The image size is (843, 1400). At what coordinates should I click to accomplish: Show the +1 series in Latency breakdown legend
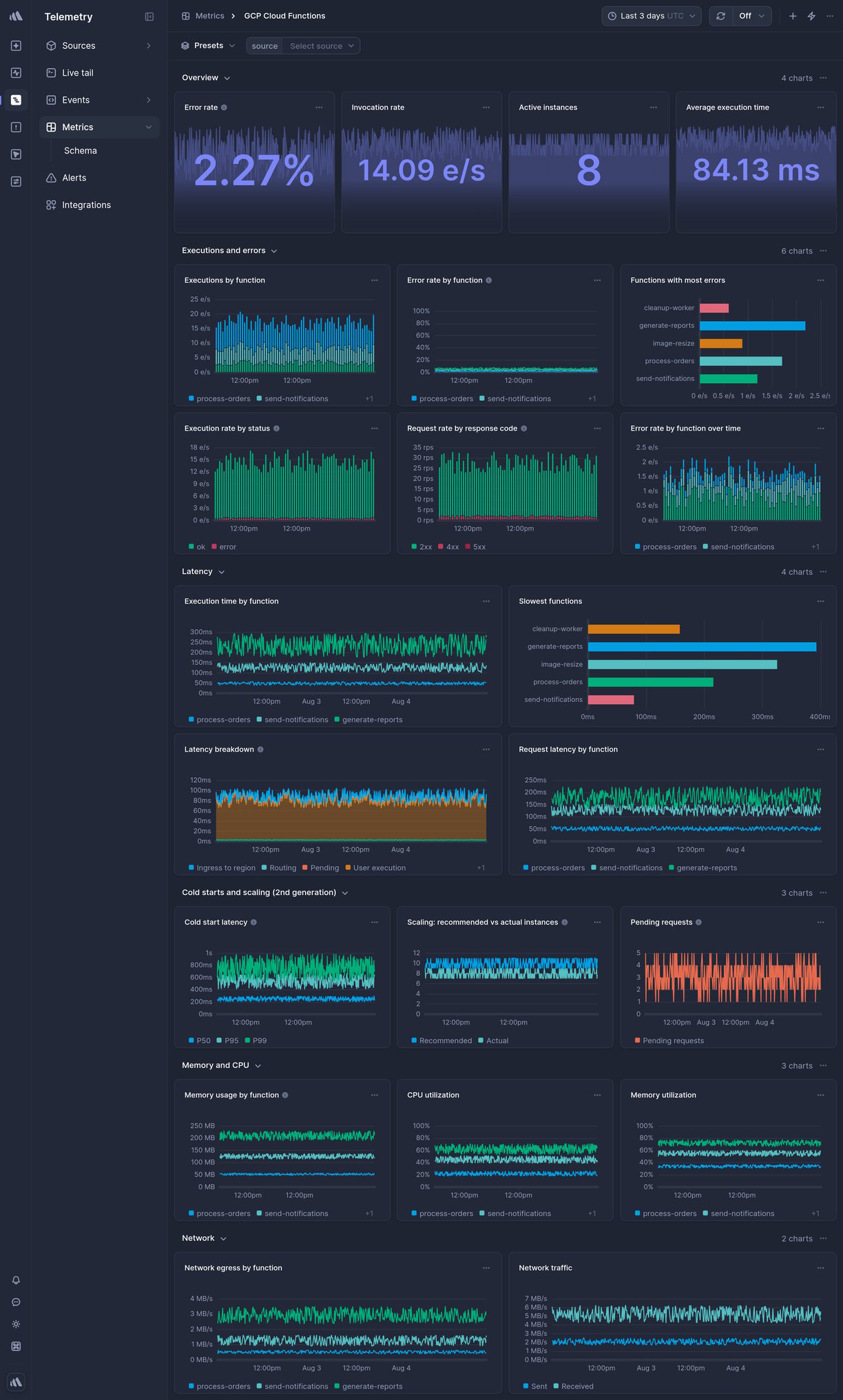481,868
